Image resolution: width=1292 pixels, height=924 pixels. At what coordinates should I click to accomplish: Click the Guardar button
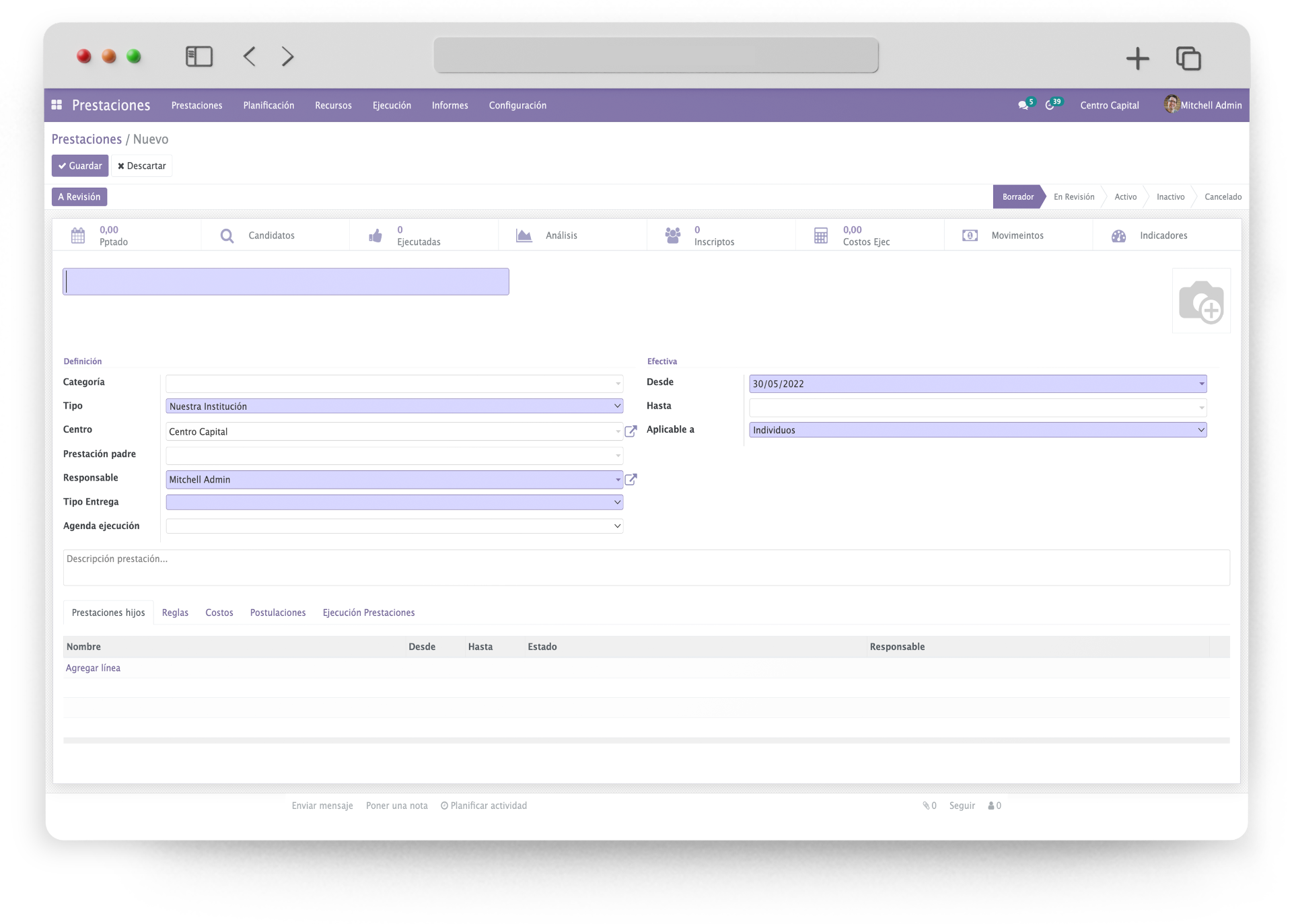(80, 166)
